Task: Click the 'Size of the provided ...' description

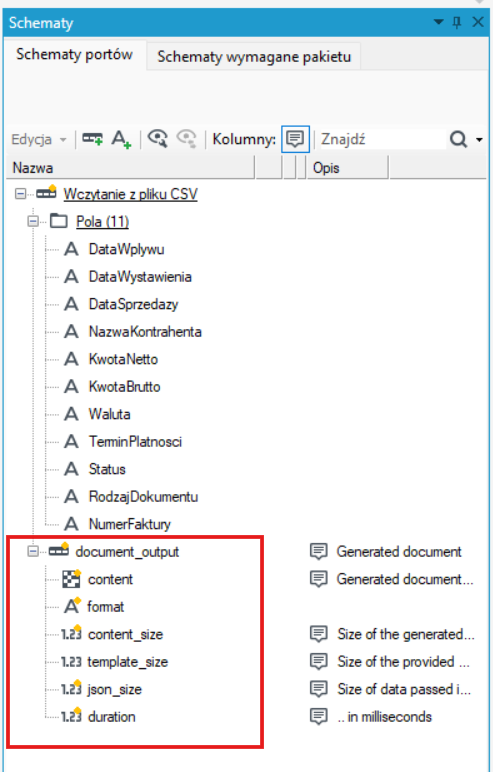Action: point(403,662)
